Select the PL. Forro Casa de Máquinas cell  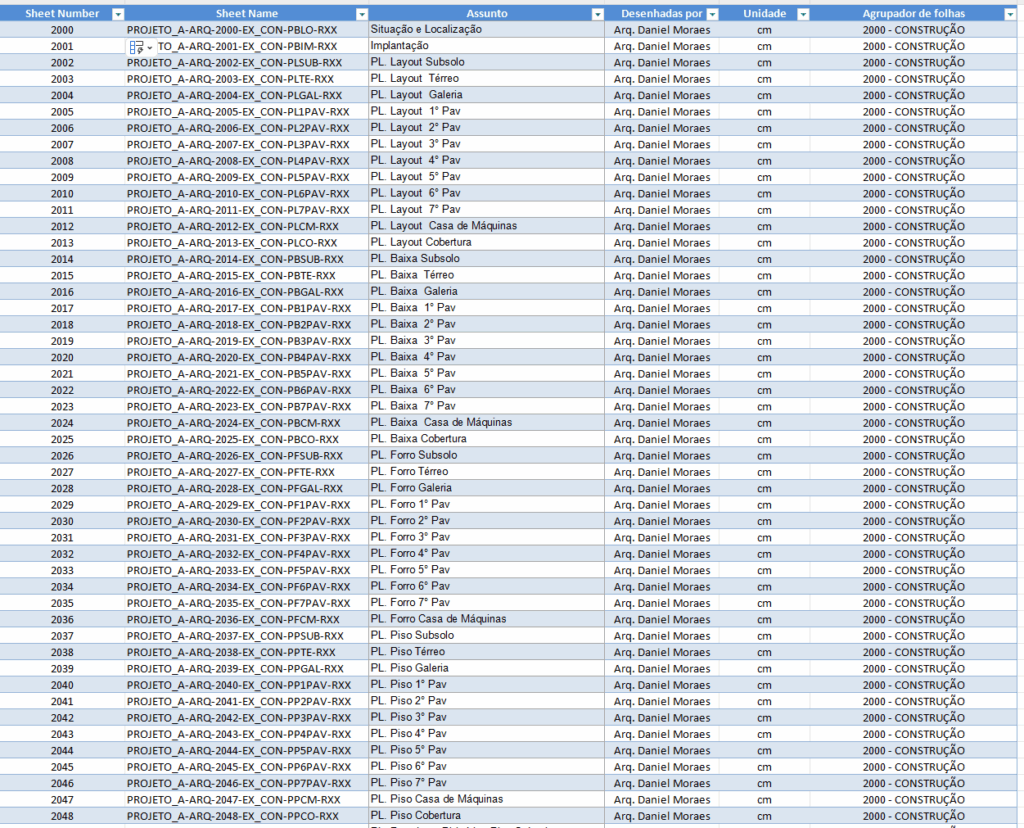487,620
